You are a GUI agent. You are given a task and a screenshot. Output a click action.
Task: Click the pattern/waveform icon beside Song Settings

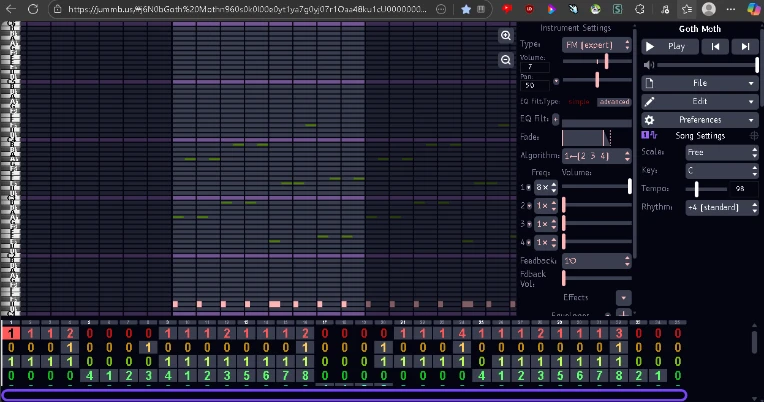649,135
